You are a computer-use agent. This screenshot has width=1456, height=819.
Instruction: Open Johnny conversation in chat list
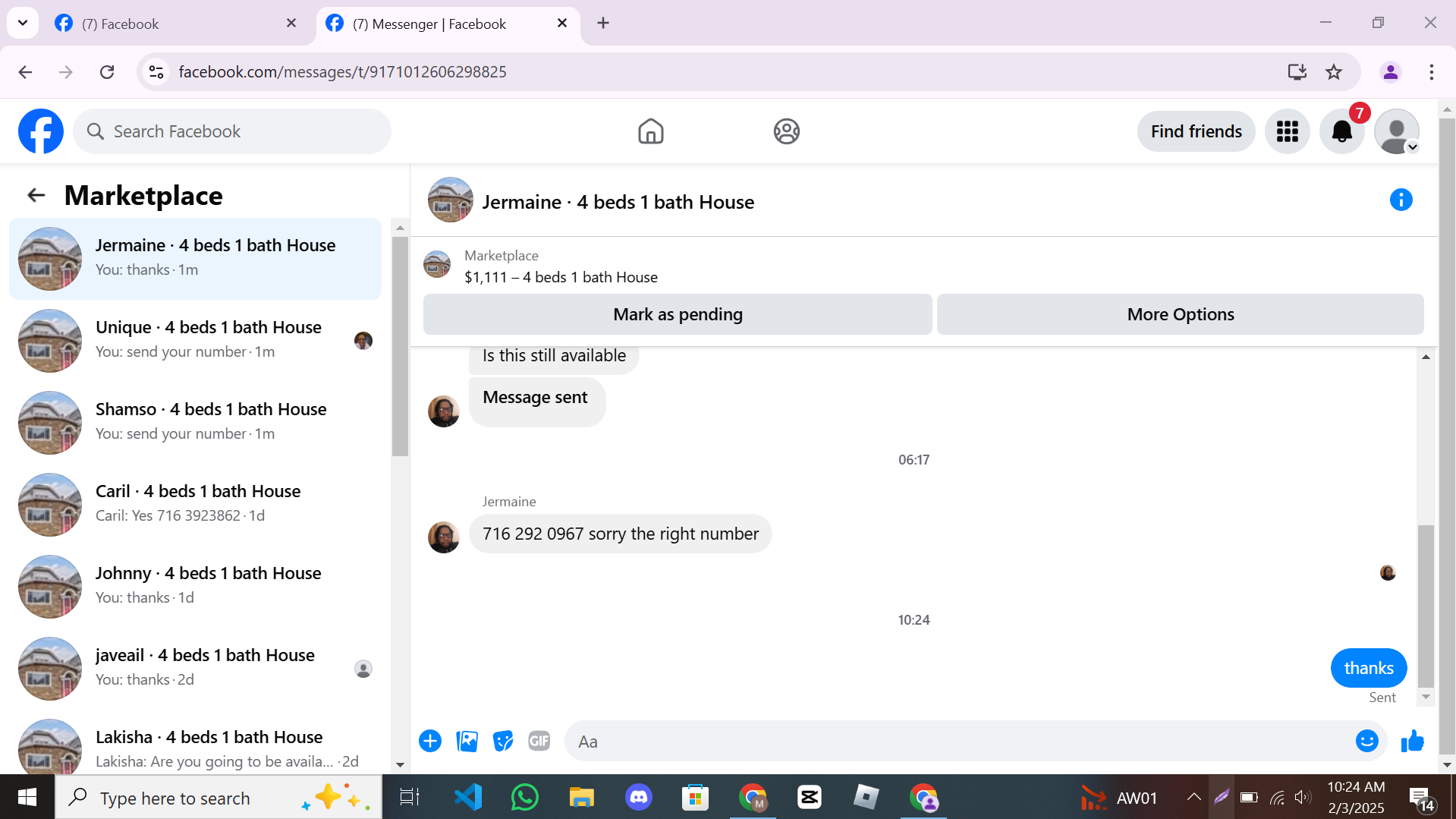(195, 586)
